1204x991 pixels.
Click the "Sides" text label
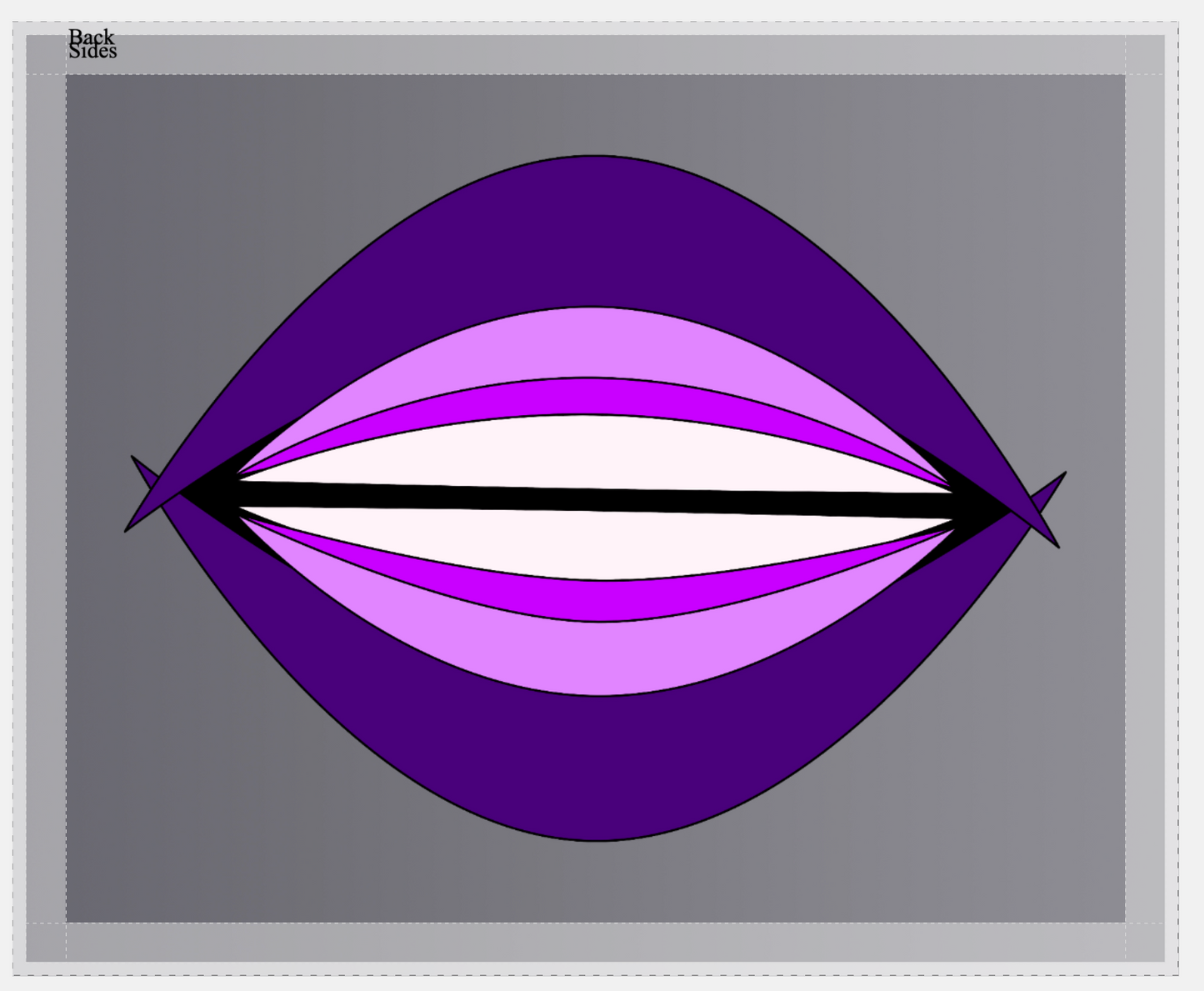[92, 51]
